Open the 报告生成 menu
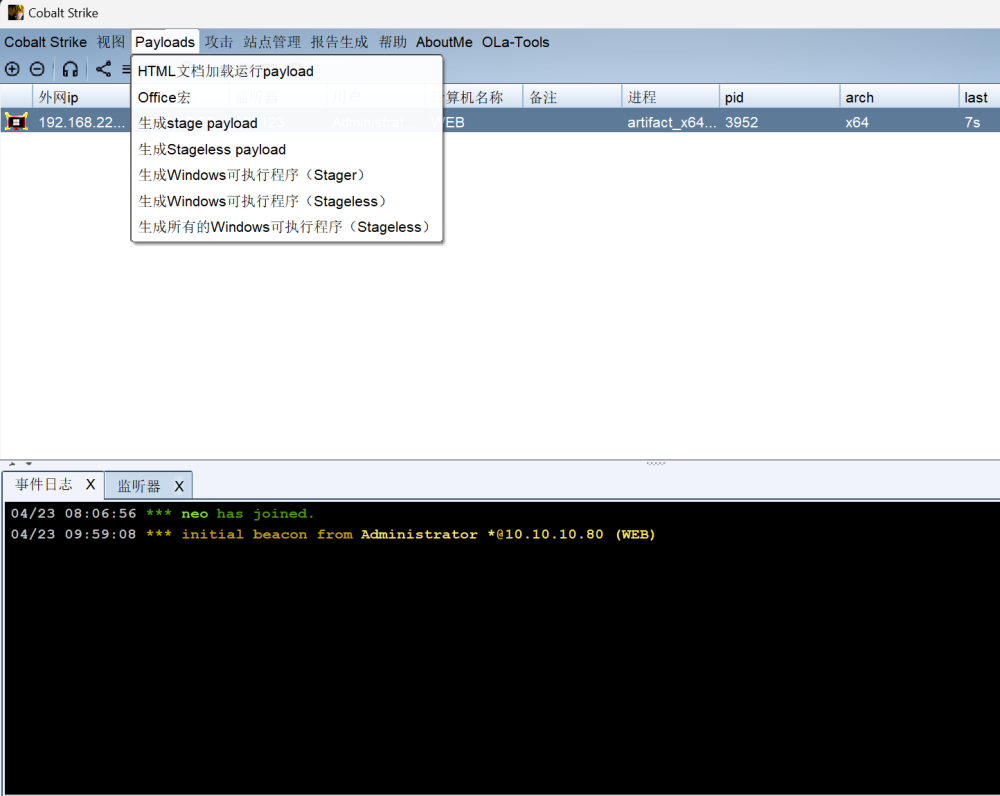1000x796 pixels. 339,42
